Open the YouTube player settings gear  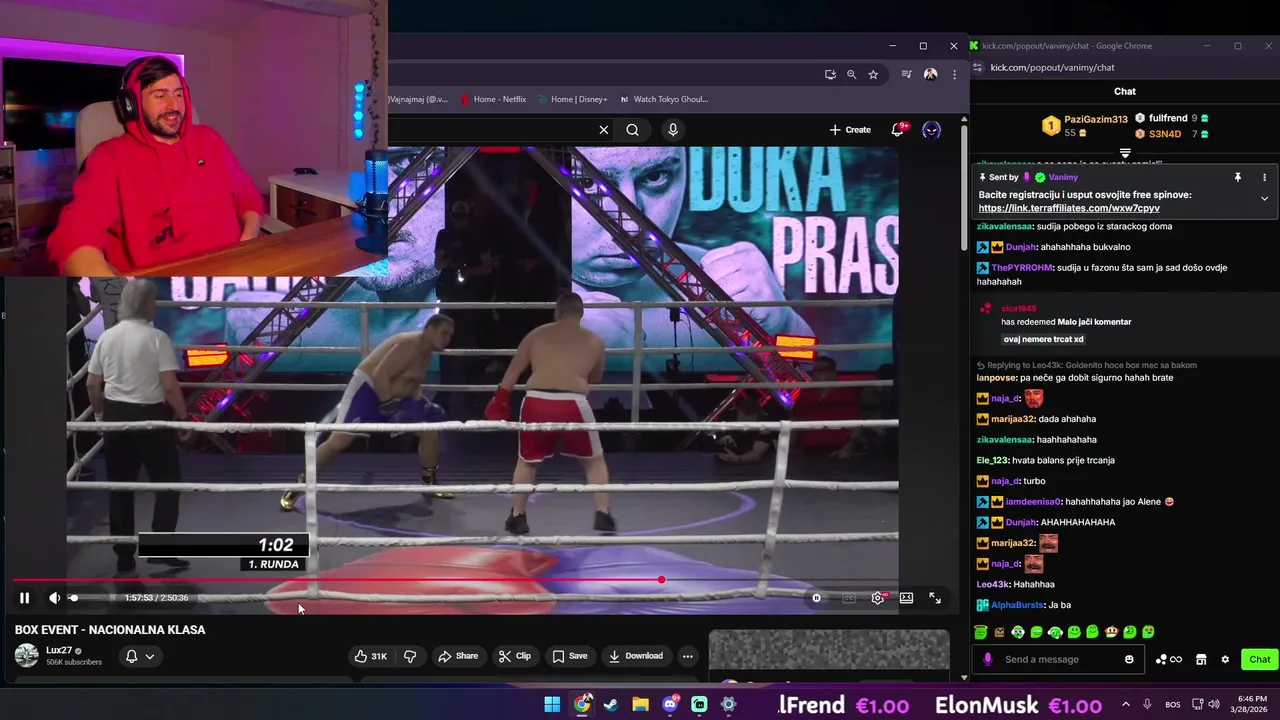click(x=878, y=598)
